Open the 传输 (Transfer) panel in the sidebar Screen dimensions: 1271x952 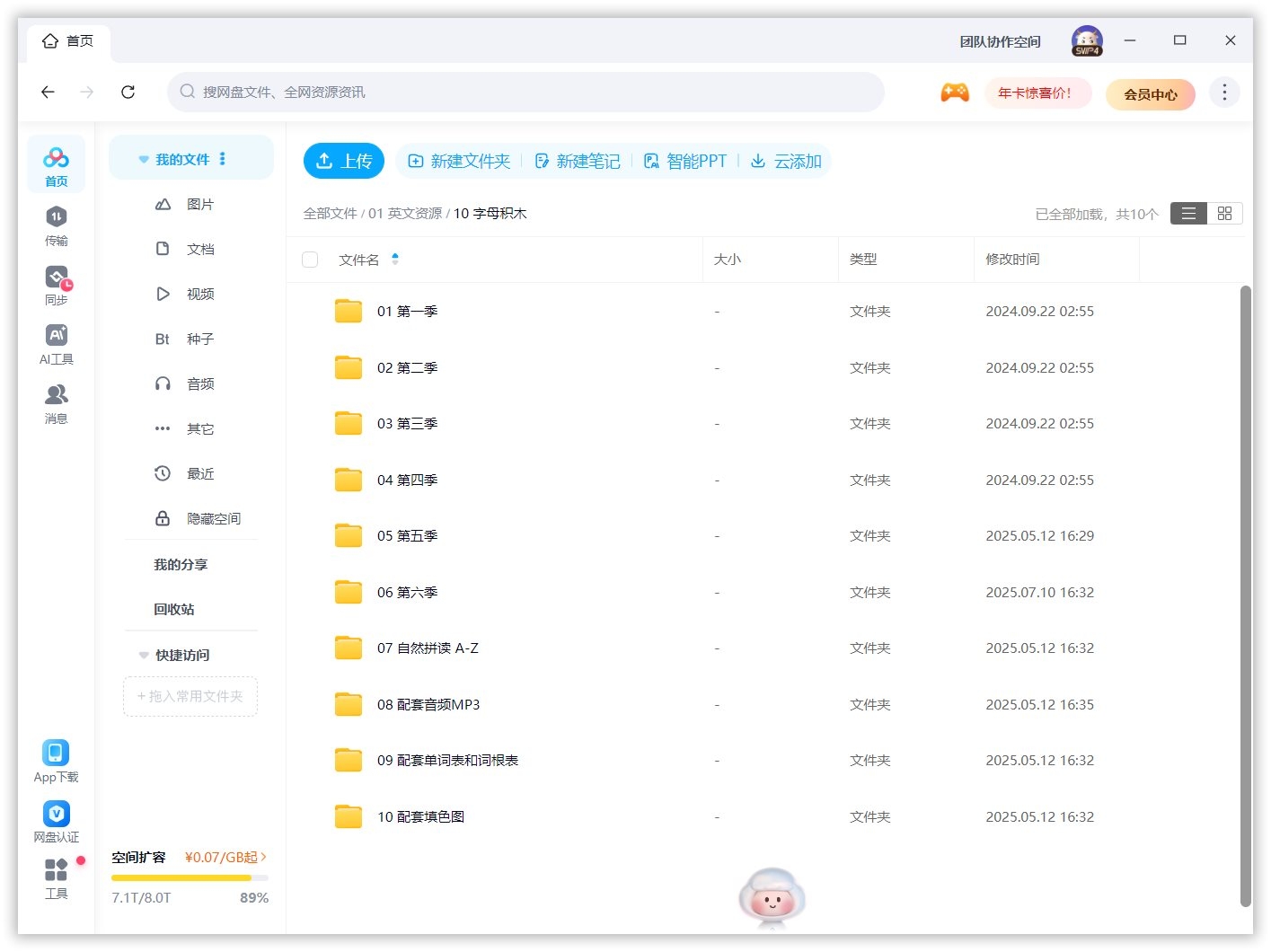pos(56,225)
